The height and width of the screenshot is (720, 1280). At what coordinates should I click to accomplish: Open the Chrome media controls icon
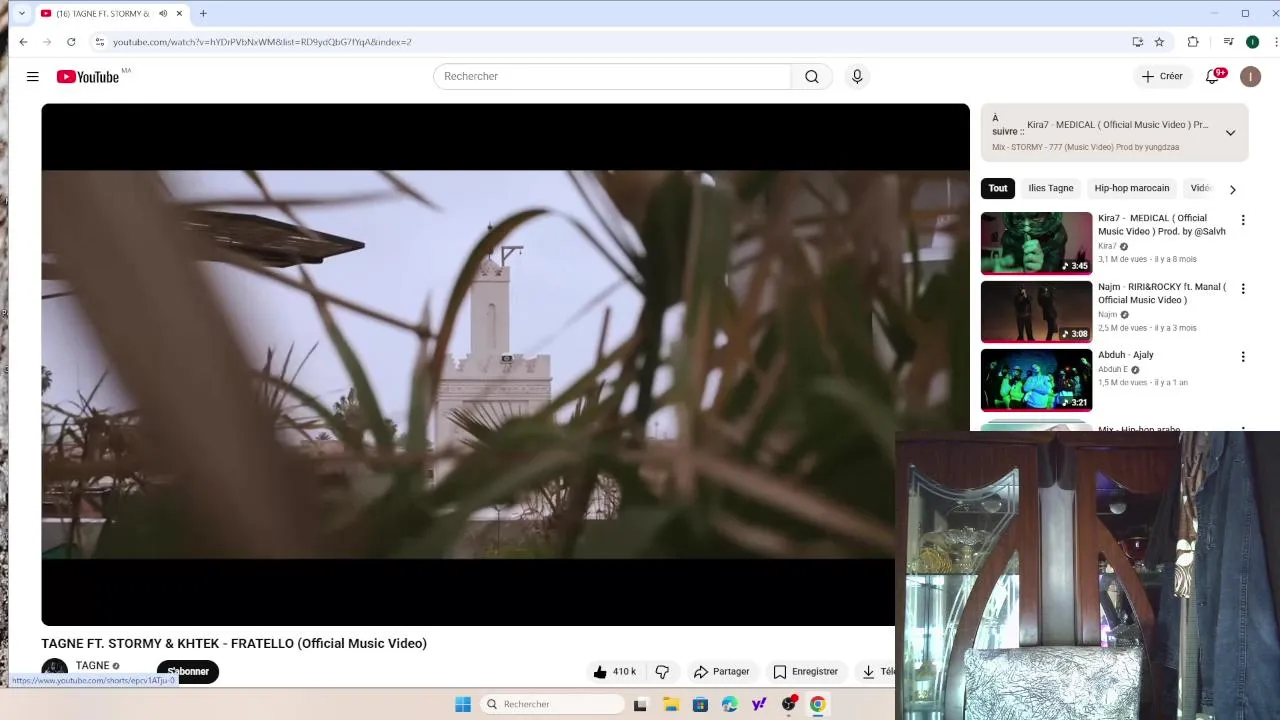point(1228,42)
